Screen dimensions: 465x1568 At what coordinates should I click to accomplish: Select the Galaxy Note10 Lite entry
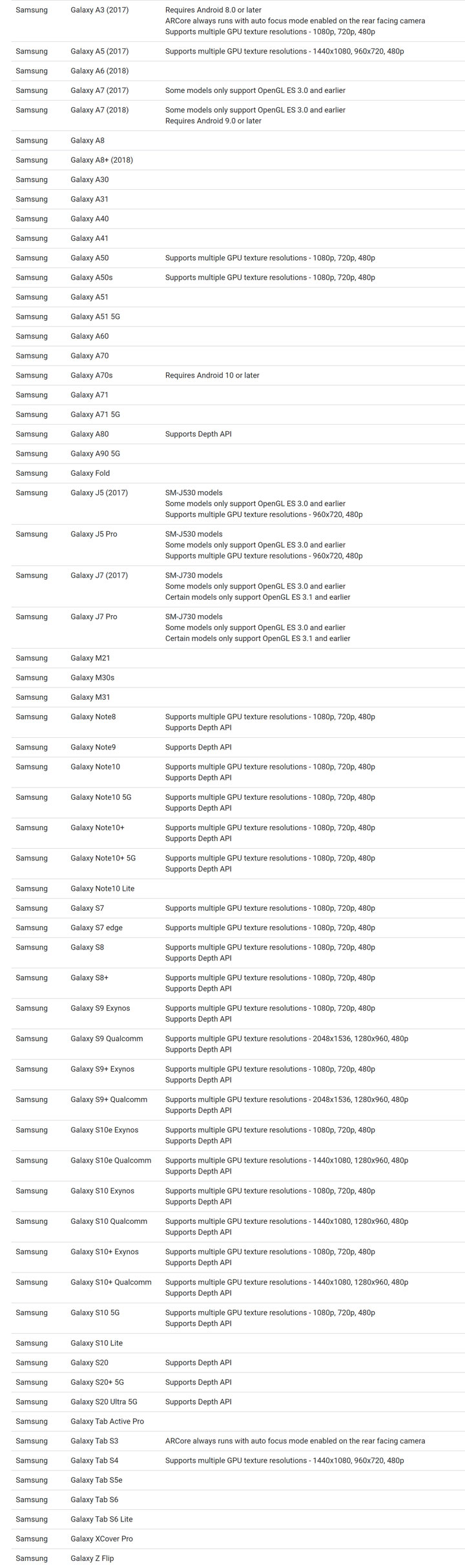(x=103, y=889)
